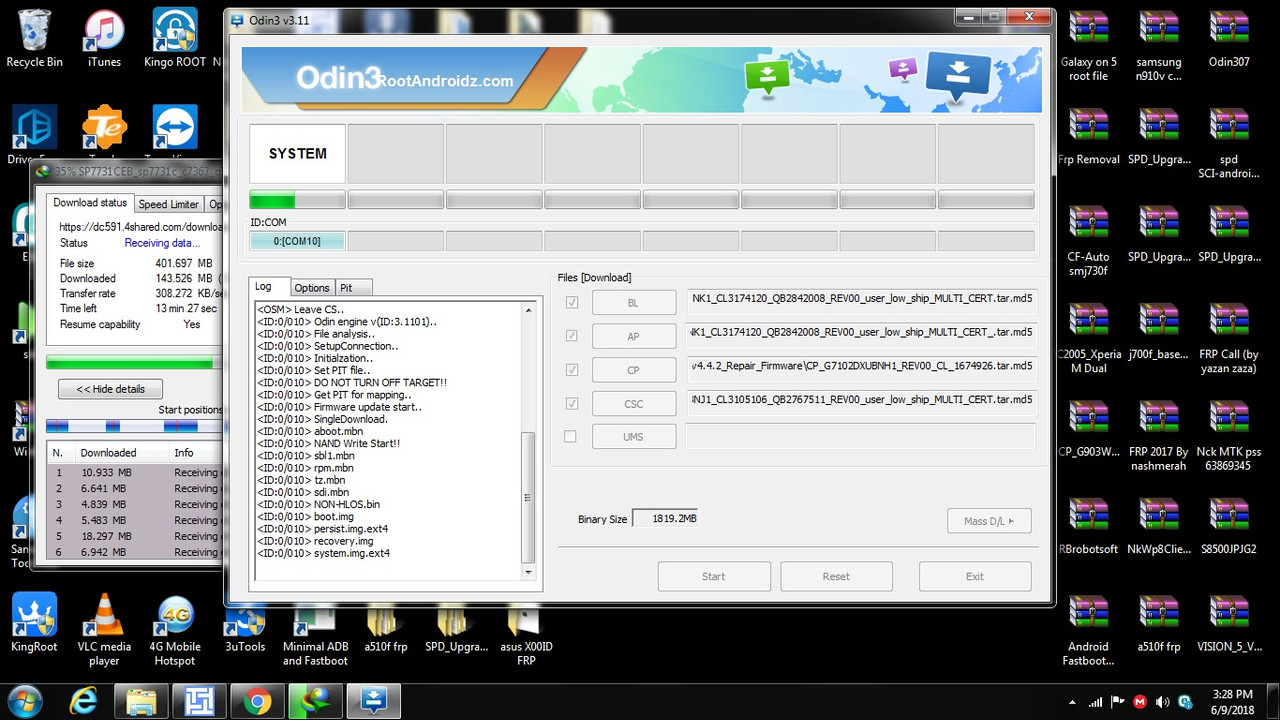Click the SYSTEM flashing progress bar in Odin
The height and width of the screenshot is (720, 1280).
click(x=297, y=200)
